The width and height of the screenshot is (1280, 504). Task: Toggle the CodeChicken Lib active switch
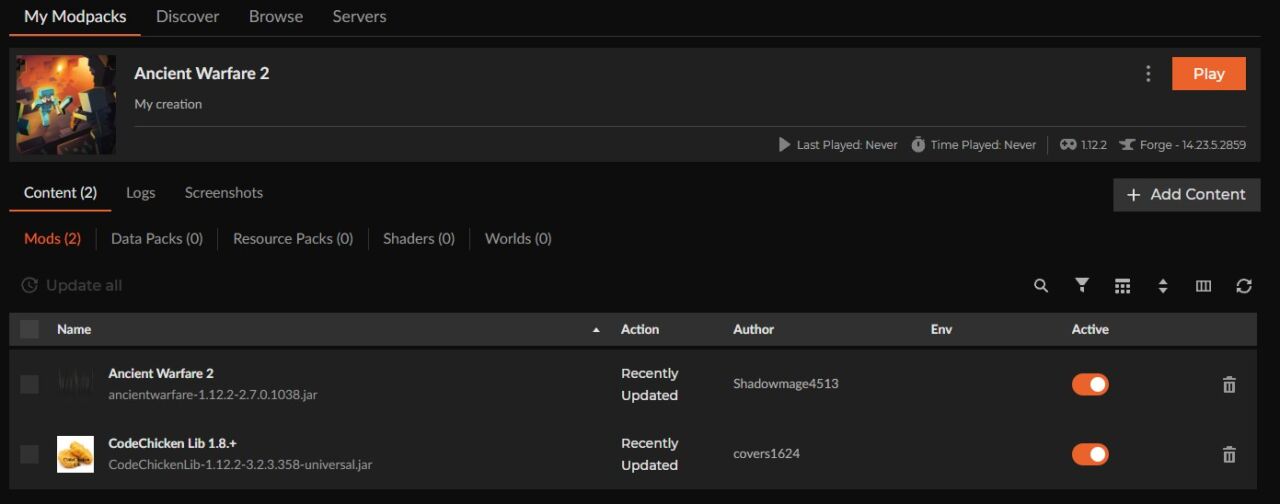pos(1090,454)
